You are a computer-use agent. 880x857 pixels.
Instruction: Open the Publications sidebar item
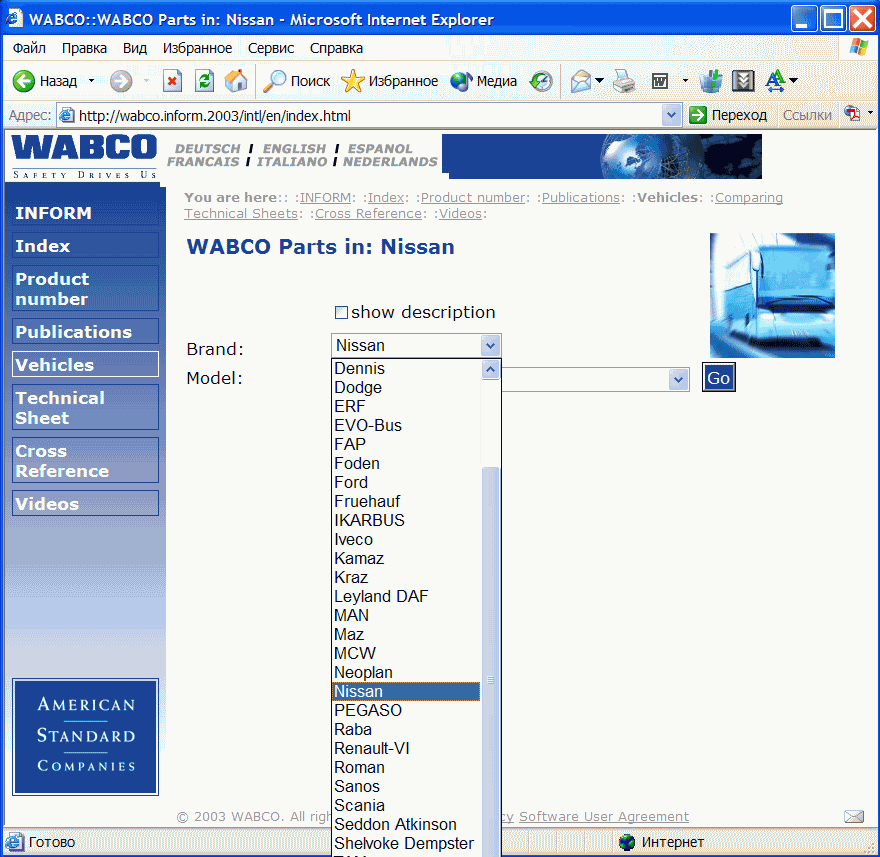(85, 332)
